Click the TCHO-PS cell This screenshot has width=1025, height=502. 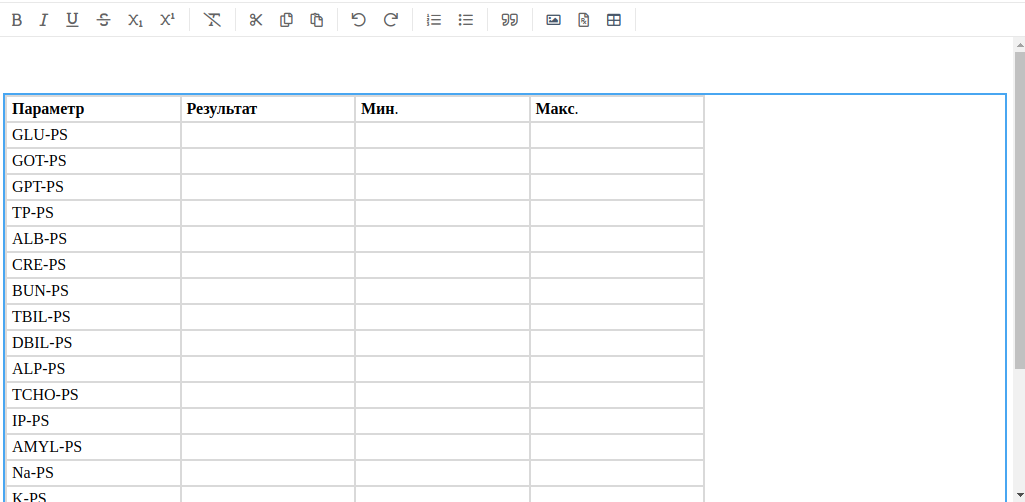pyautogui.click(x=93, y=395)
